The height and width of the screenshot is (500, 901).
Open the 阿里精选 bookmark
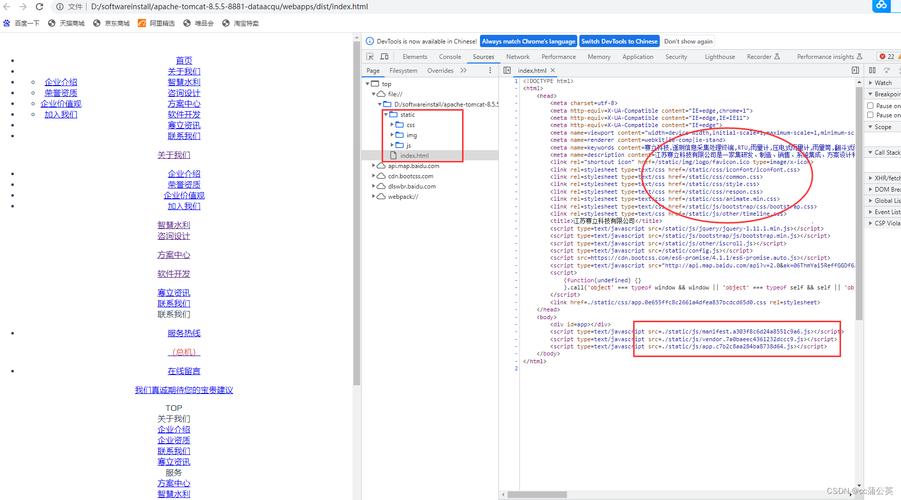156,24
